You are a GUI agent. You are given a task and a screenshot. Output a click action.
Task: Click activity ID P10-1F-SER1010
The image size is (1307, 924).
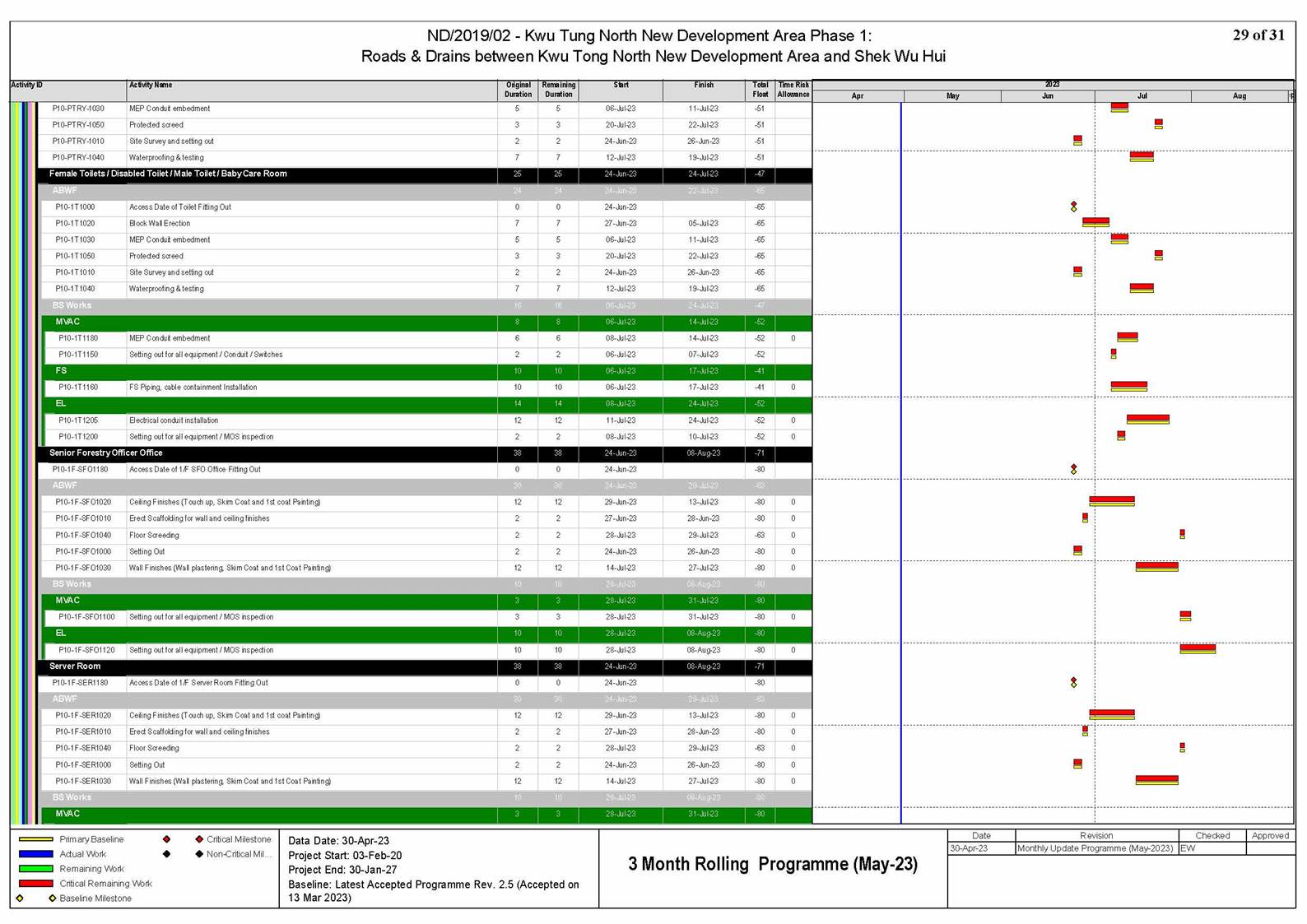click(x=83, y=732)
